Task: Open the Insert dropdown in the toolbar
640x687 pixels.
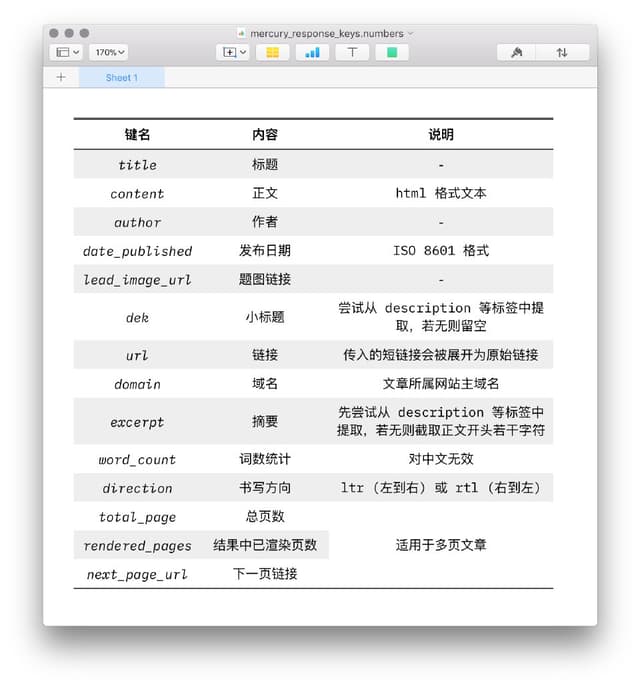Action: pyautogui.click(x=234, y=52)
